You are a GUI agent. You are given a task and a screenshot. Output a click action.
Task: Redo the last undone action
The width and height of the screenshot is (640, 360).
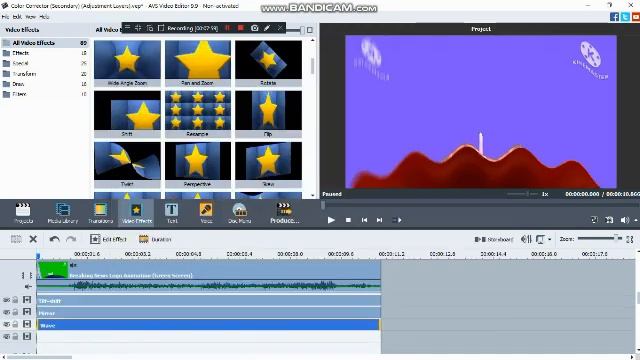point(71,239)
